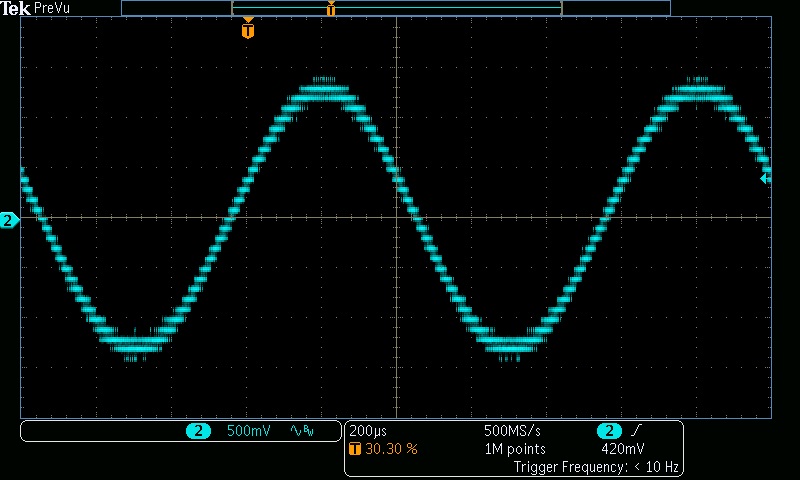The image size is (800, 480).
Task: Click the trigger level arrow on right edge
Action: 764,179
